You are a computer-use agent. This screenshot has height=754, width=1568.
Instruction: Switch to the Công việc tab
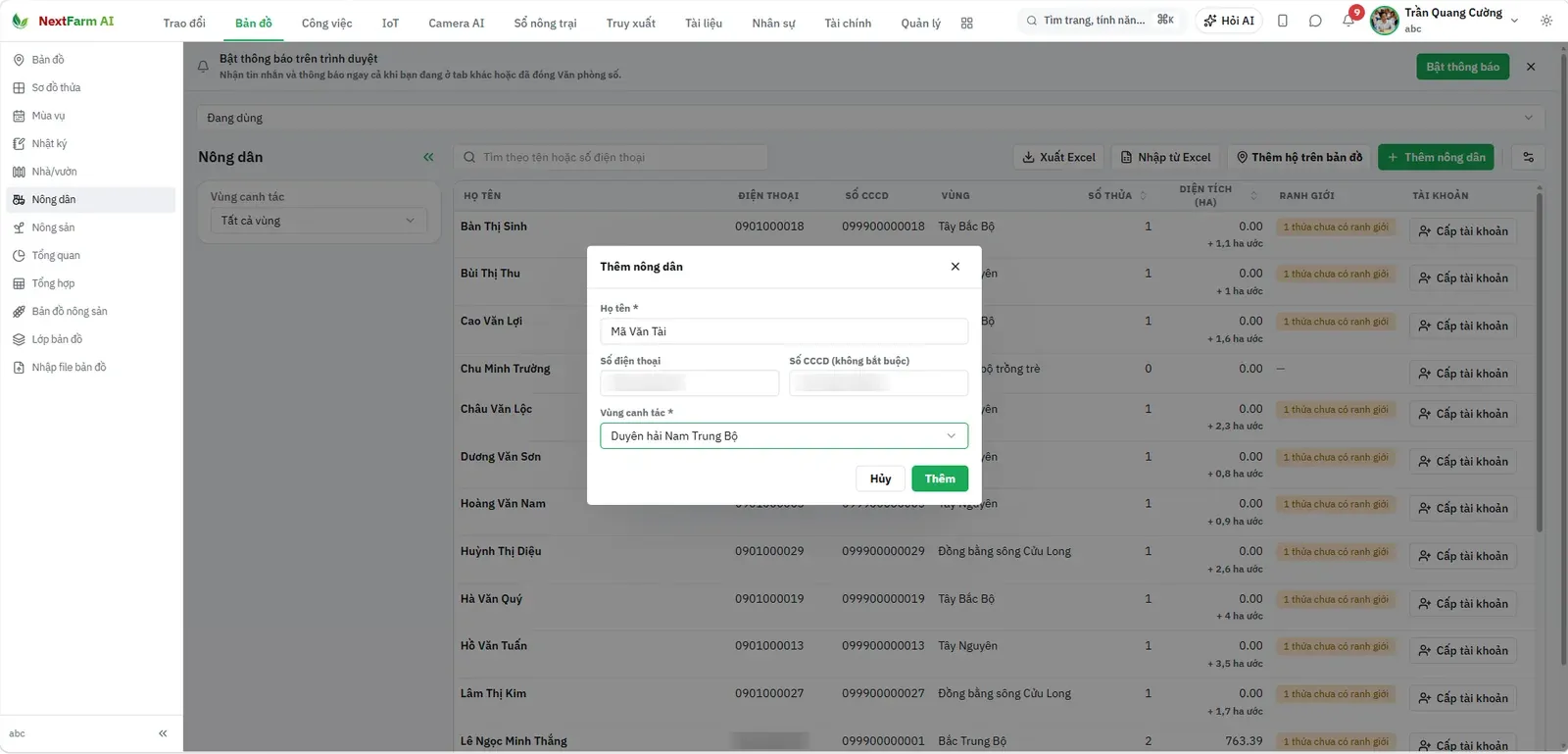326,24
